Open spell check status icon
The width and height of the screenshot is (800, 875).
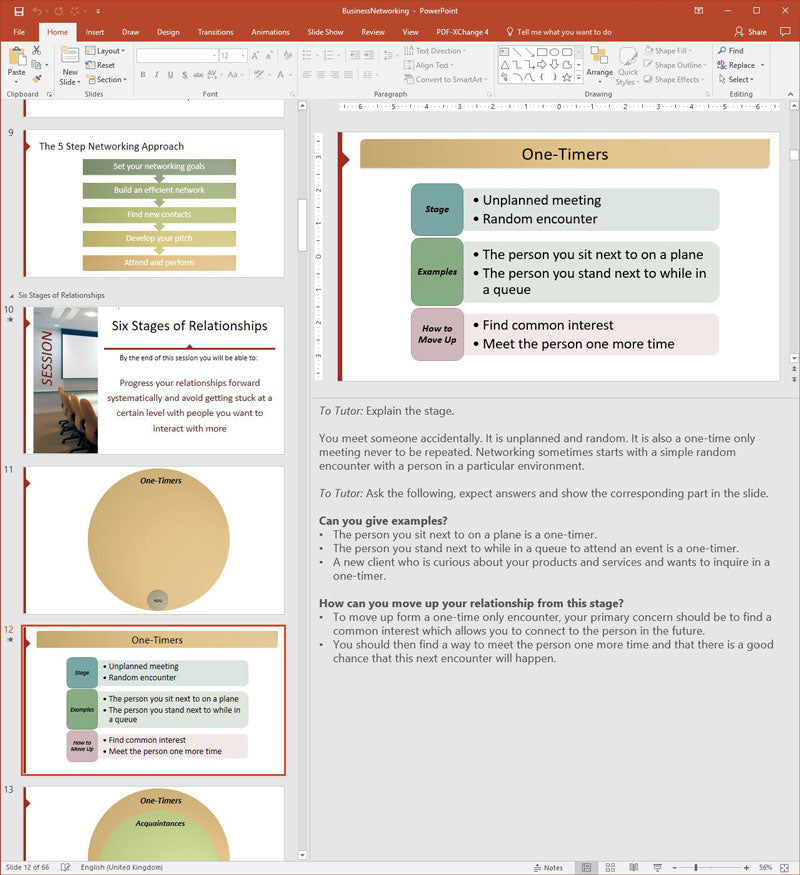[x=65, y=867]
